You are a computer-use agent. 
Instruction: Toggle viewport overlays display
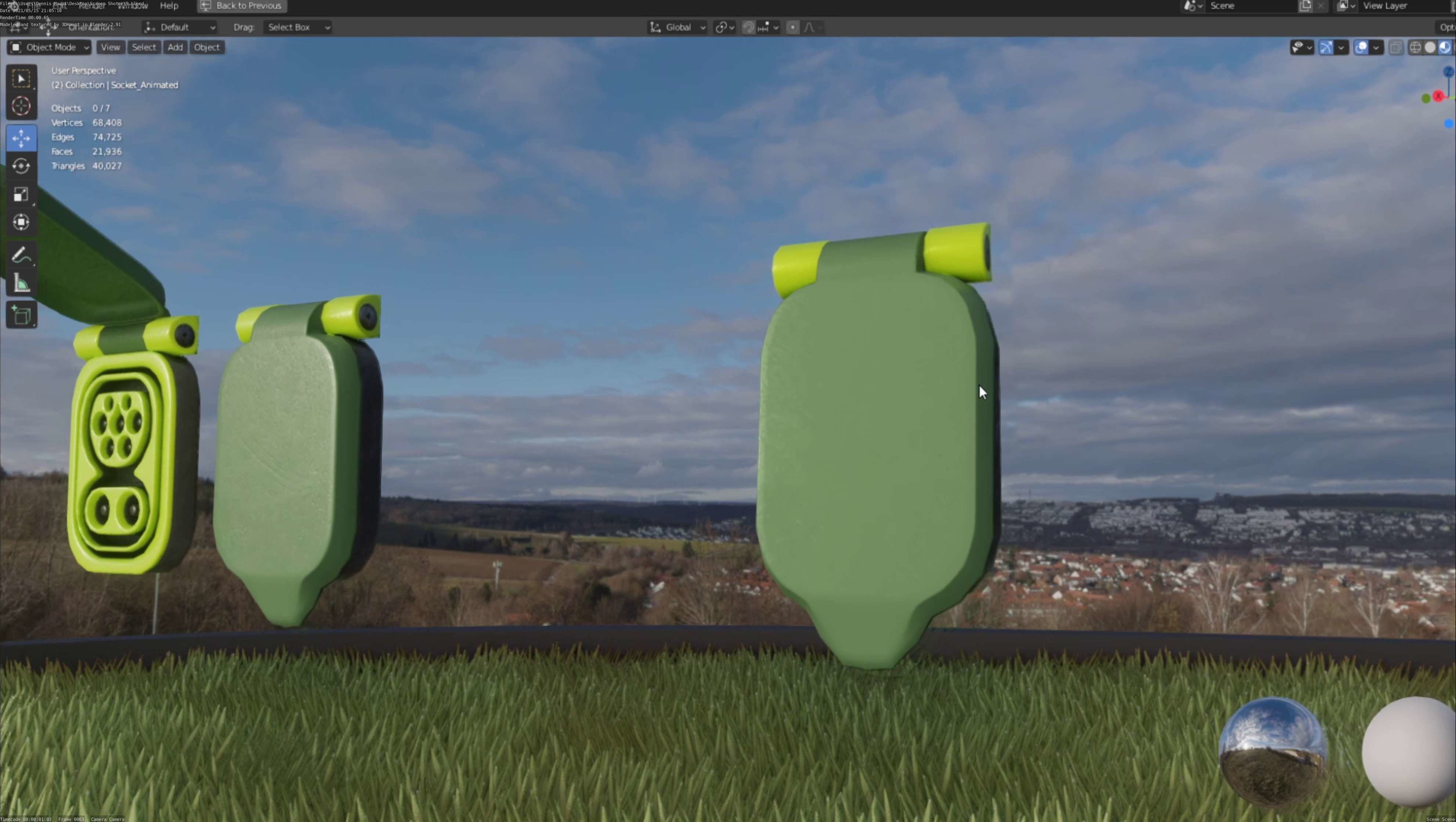[1361, 47]
